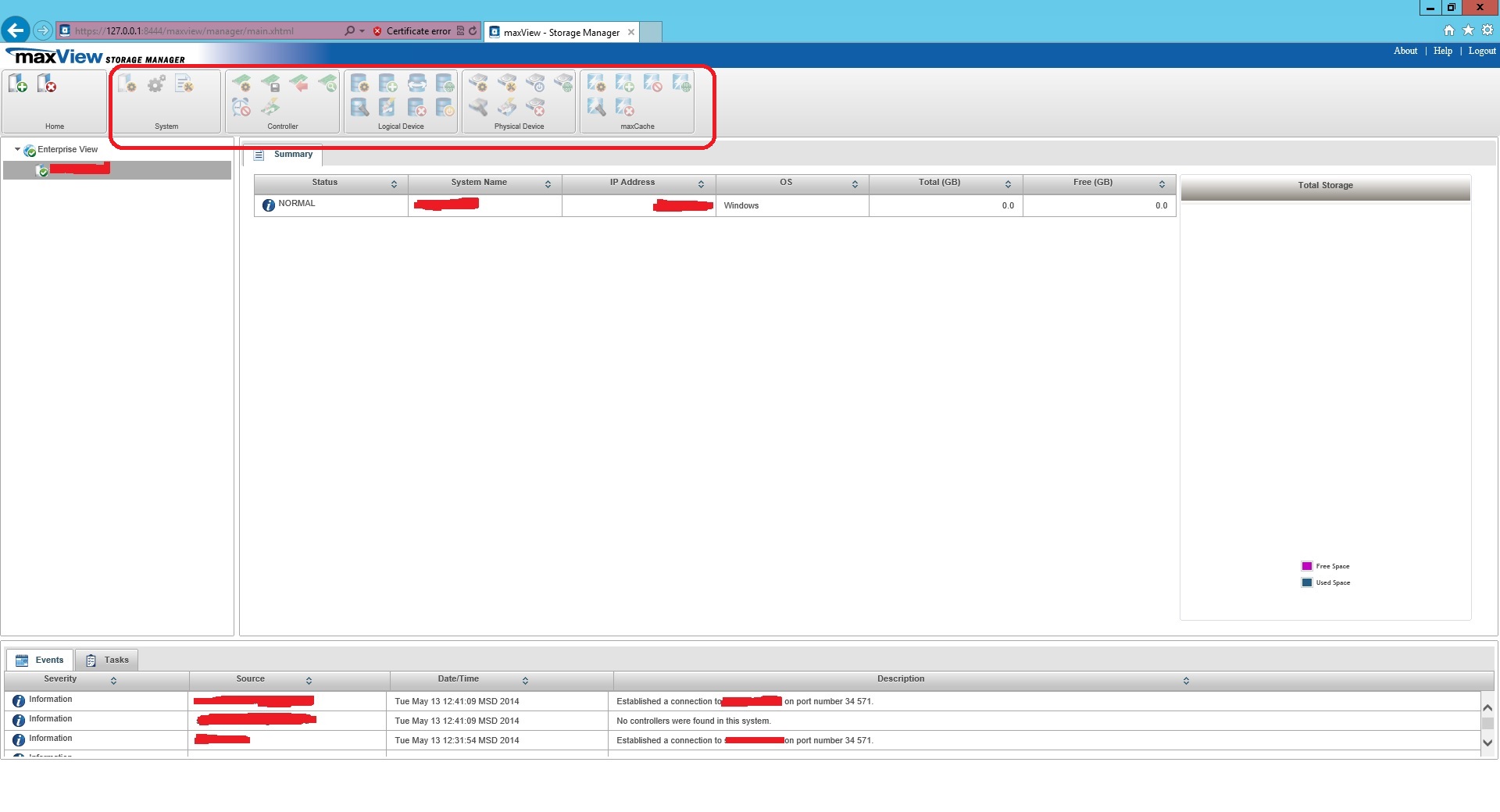Viewport: 1500px width, 812px height.
Task: Switch to the Summary tab
Action: pos(284,155)
